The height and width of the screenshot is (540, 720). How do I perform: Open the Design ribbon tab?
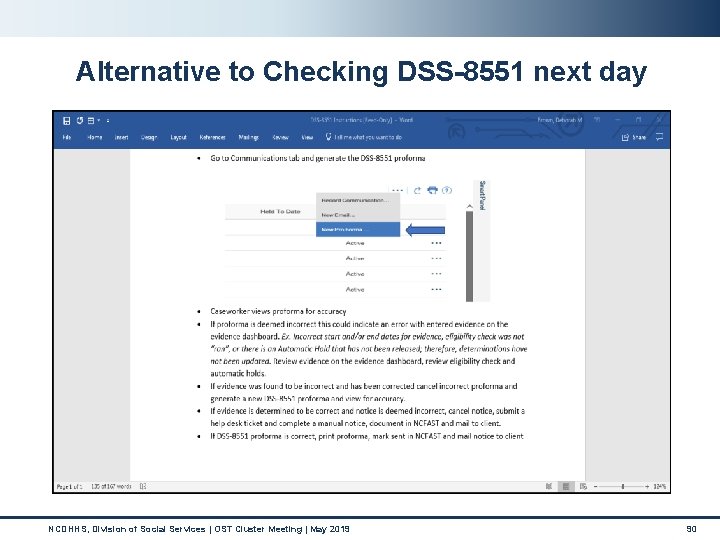(x=149, y=137)
